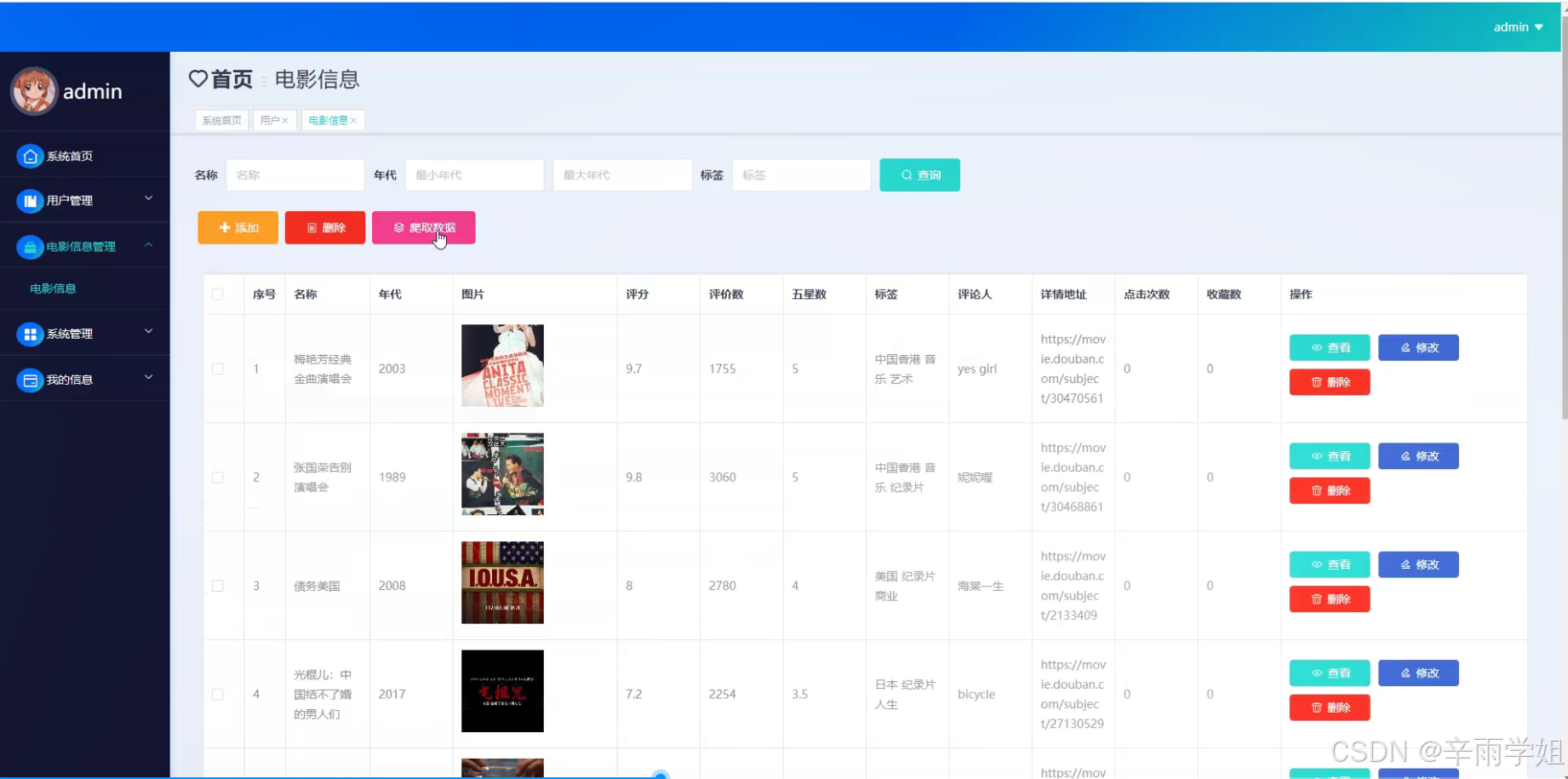Click the orange 添加 button
The width and height of the screenshot is (1568, 779).
(x=237, y=227)
